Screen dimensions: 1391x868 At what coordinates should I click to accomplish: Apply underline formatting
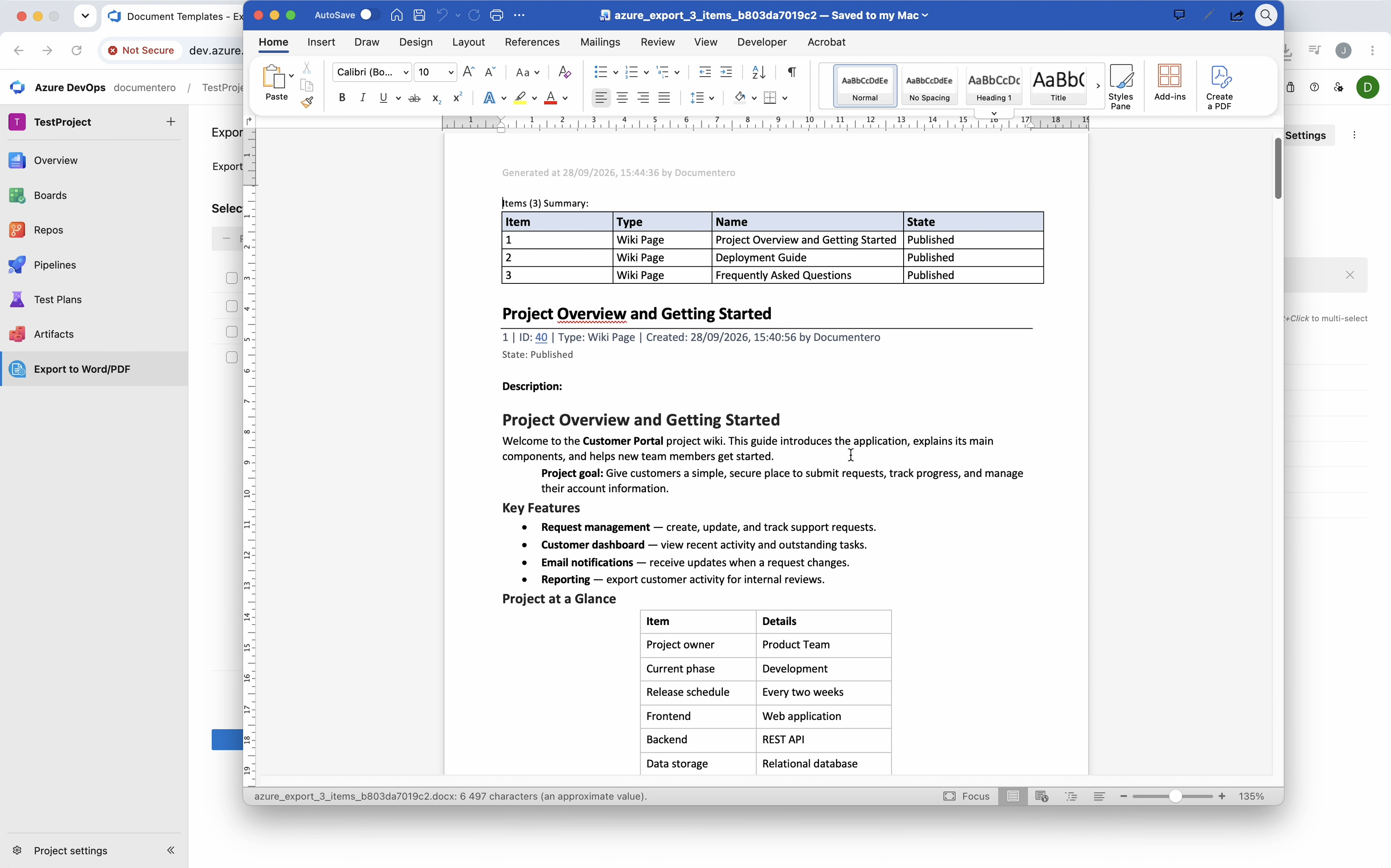383,98
